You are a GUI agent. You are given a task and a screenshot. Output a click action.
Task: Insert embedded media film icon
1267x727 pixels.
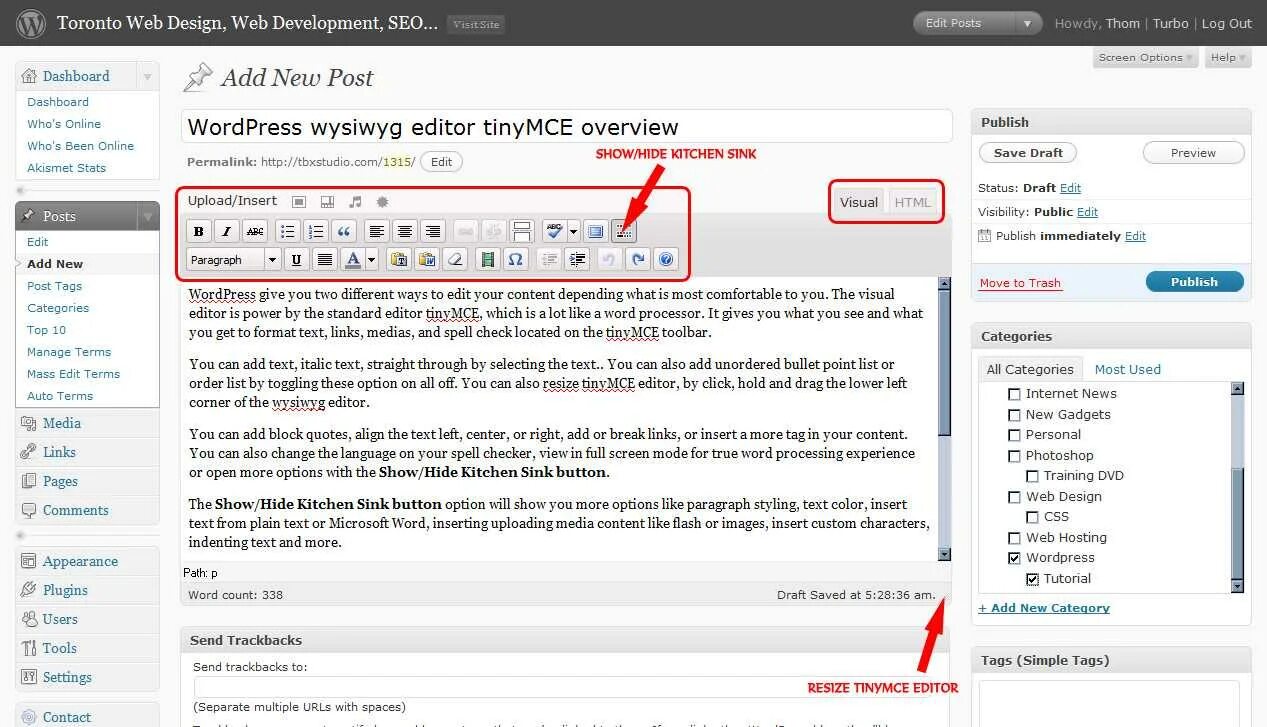[487, 260]
